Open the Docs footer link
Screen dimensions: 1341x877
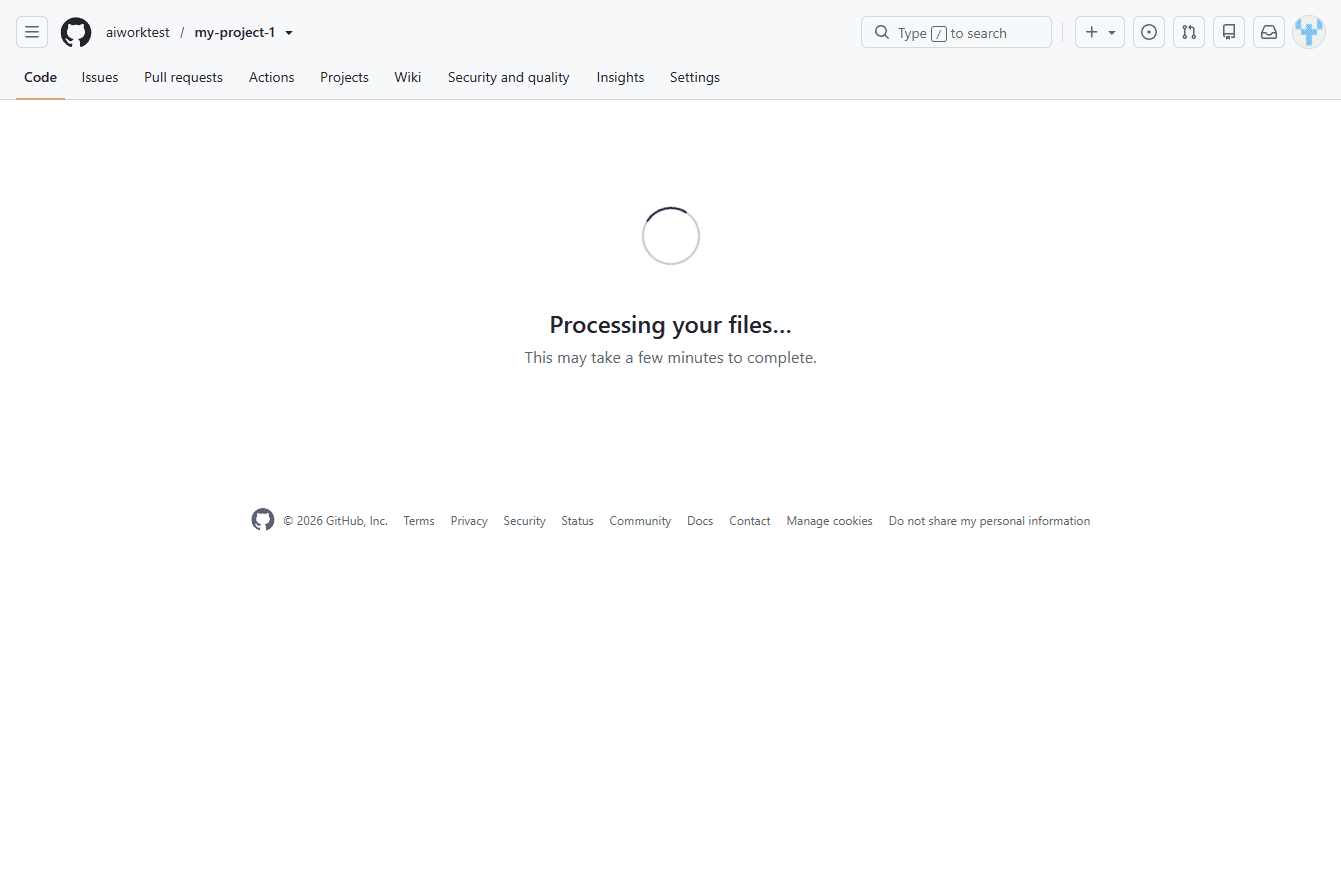[x=700, y=521]
